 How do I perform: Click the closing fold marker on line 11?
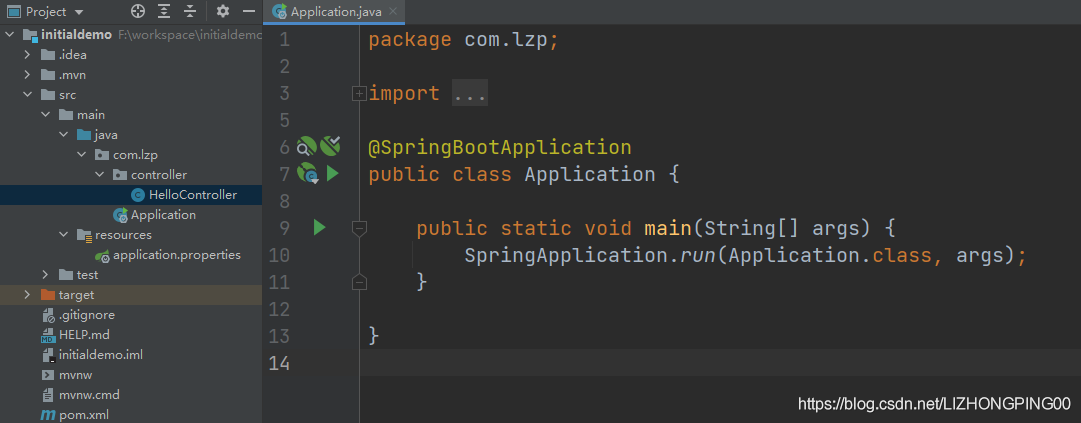[359, 281]
